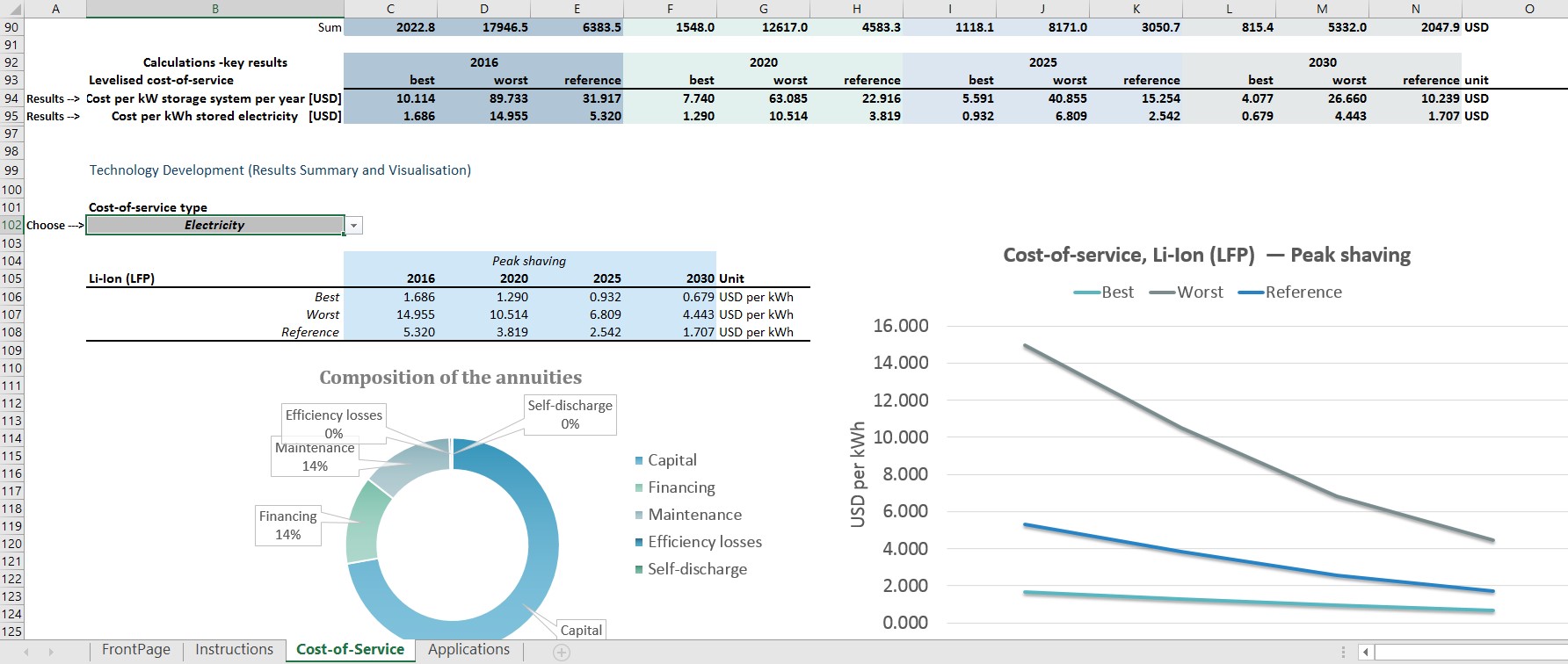The height and width of the screenshot is (664, 1568).
Task: Select cell value 15.254 under 2025 reference
Action: pos(1136,98)
